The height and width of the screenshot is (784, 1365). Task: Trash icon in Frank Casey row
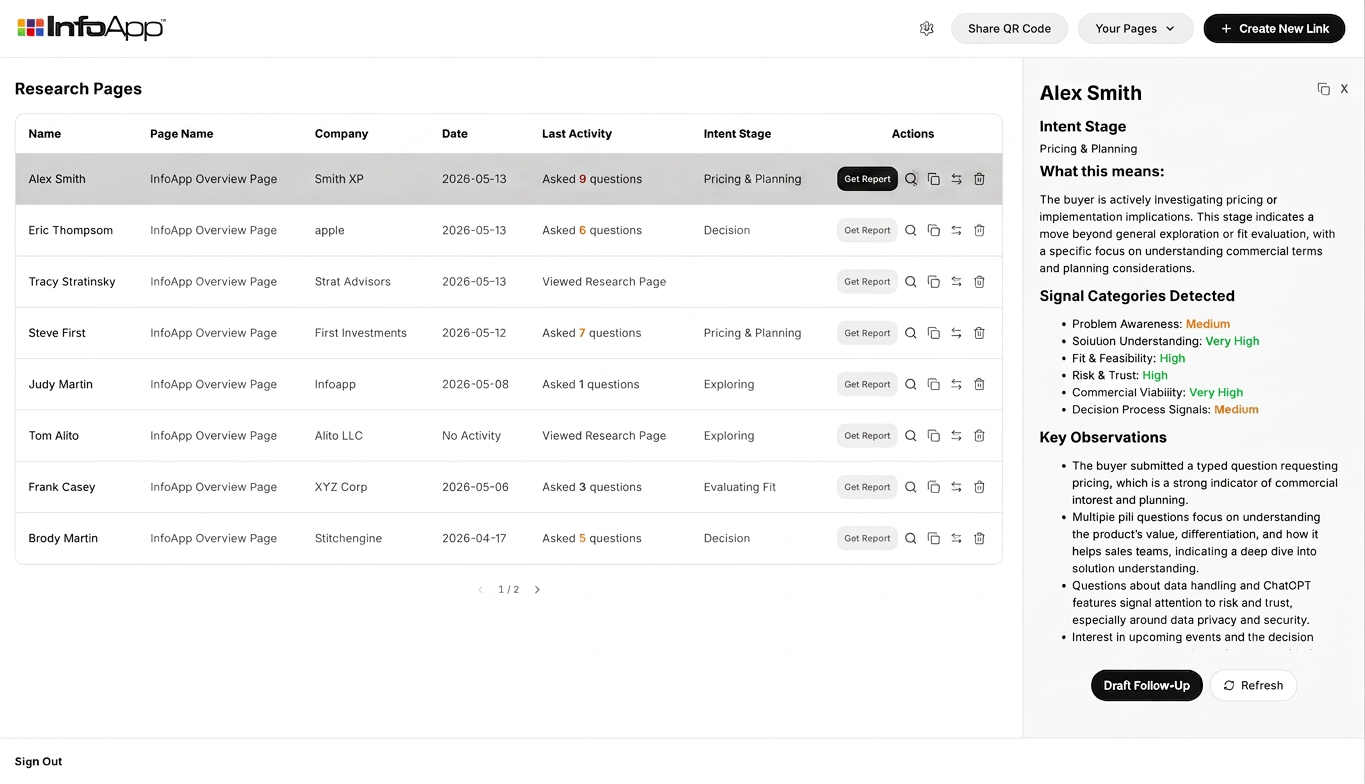pyautogui.click(x=979, y=487)
